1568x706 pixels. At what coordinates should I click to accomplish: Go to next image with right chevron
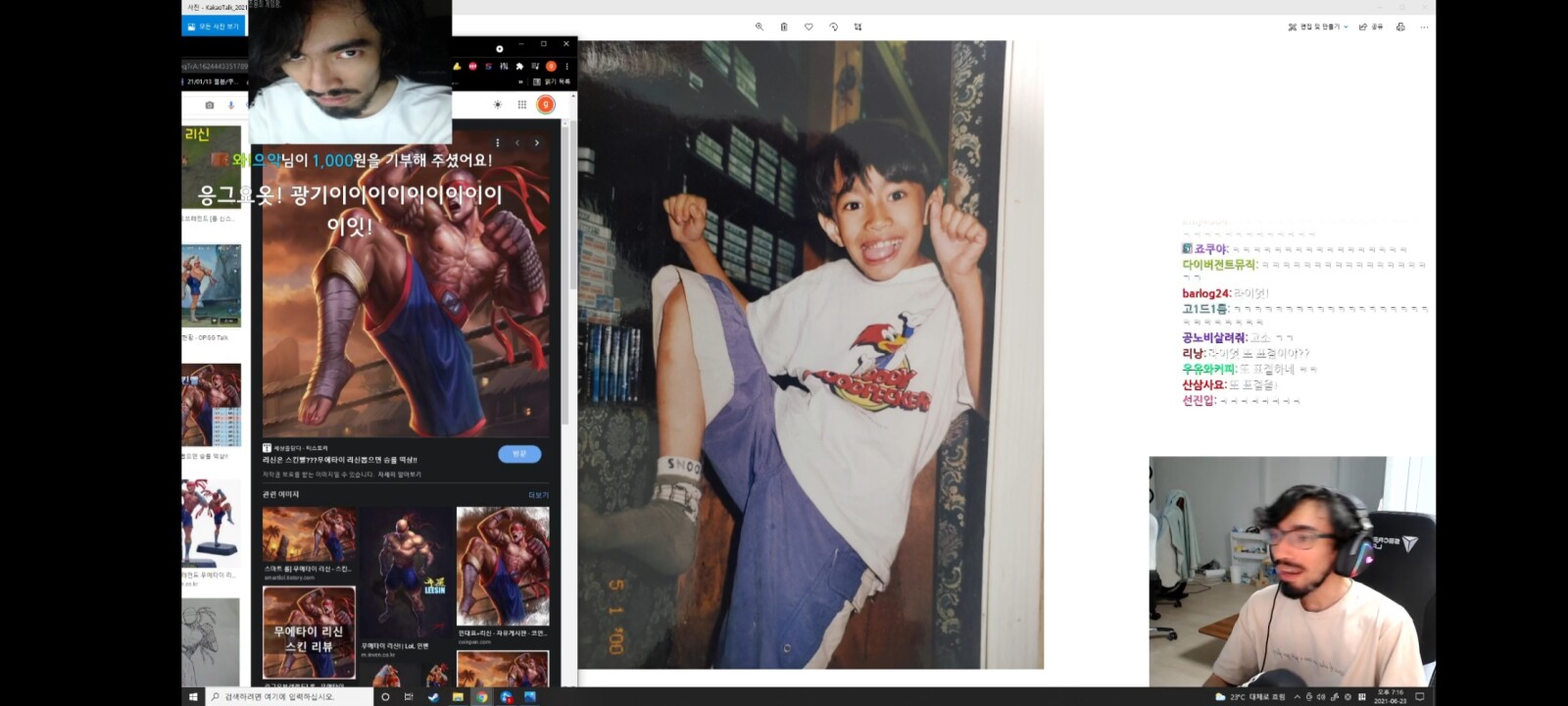[537, 143]
